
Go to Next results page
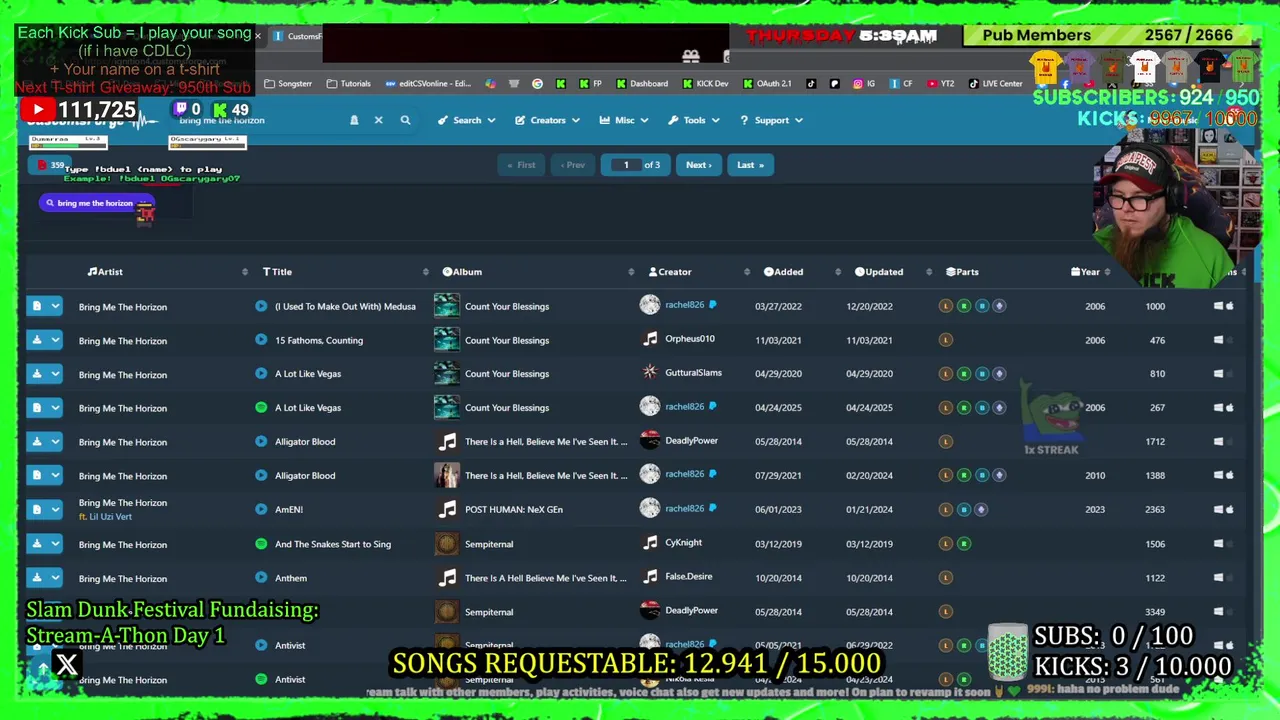click(698, 165)
